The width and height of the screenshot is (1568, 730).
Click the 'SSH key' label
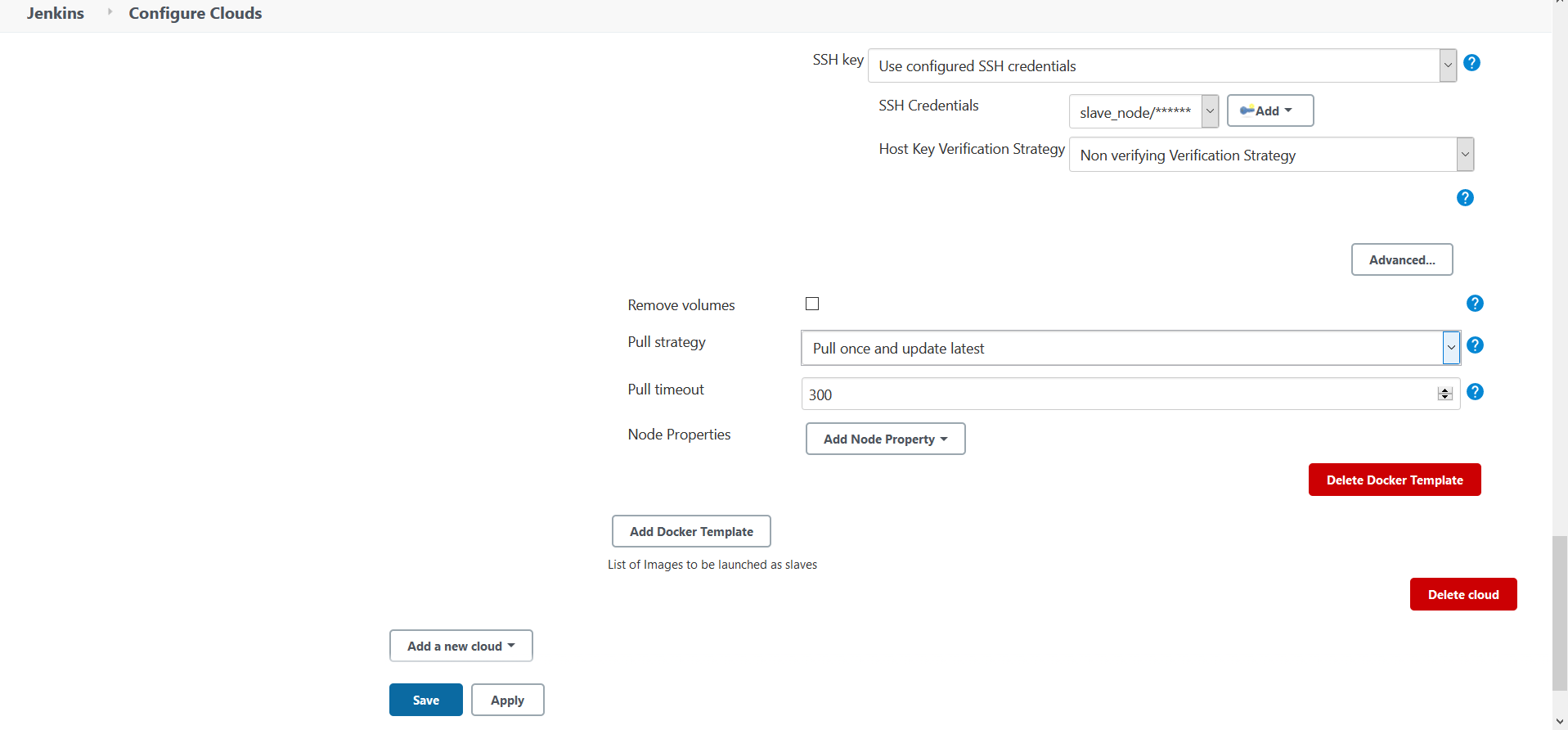pyautogui.click(x=838, y=60)
